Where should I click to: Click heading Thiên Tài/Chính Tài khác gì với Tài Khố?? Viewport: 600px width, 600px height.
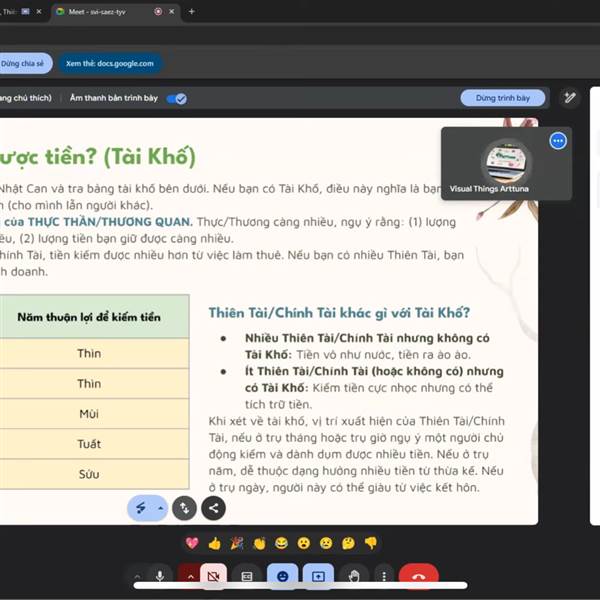click(x=339, y=313)
